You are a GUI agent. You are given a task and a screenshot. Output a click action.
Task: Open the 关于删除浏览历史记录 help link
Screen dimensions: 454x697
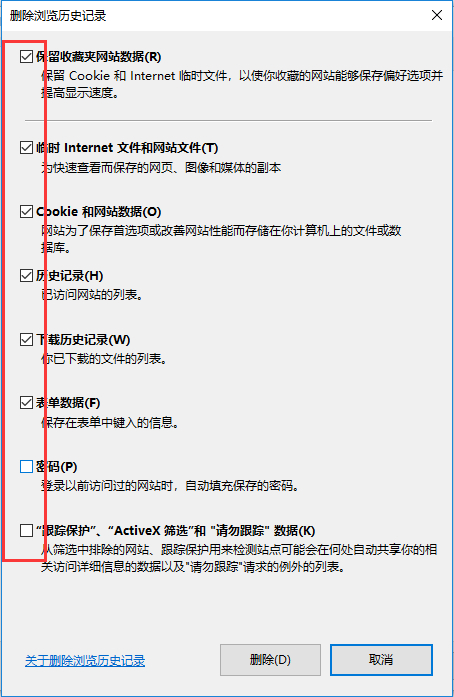click(85, 661)
